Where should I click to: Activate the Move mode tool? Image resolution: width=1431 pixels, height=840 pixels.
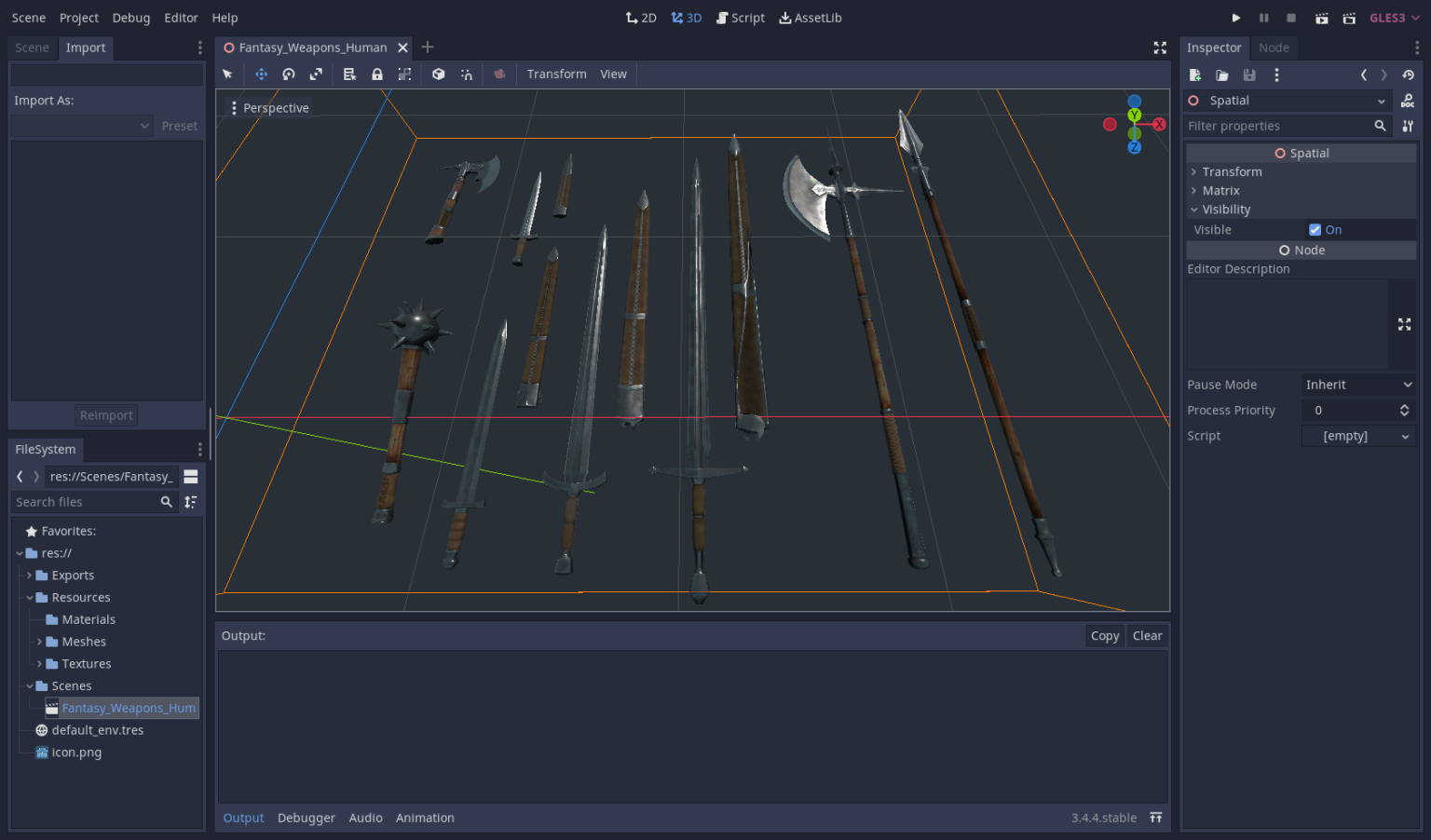click(262, 74)
